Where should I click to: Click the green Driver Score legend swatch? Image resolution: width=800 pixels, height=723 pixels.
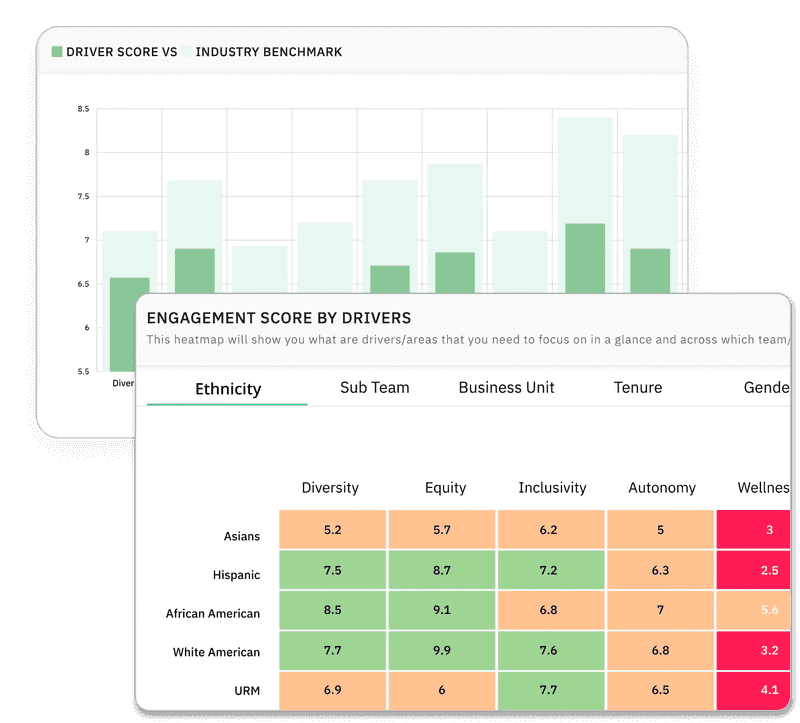tap(57, 52)
